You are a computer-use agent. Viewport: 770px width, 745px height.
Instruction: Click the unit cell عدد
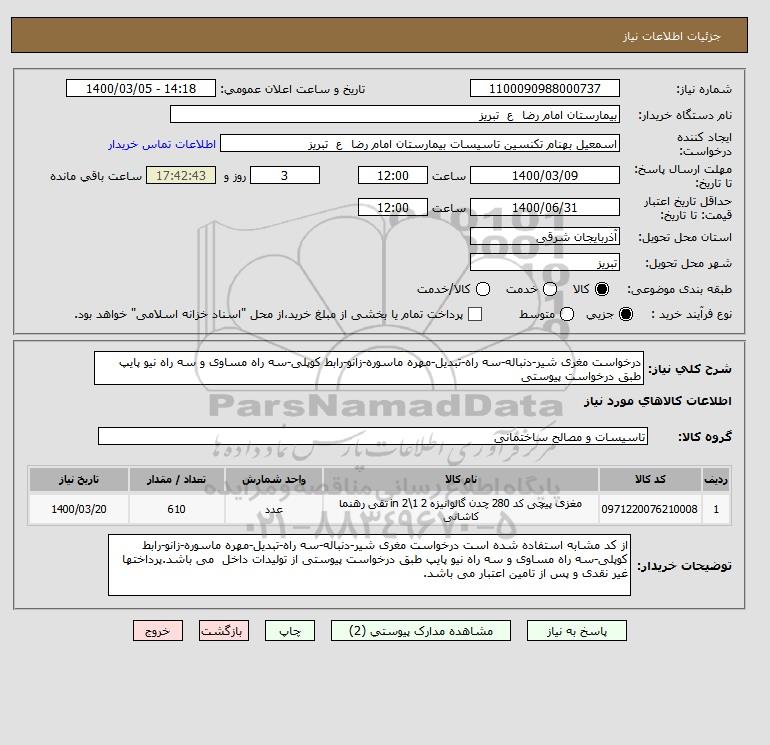[x=274, y=509]
